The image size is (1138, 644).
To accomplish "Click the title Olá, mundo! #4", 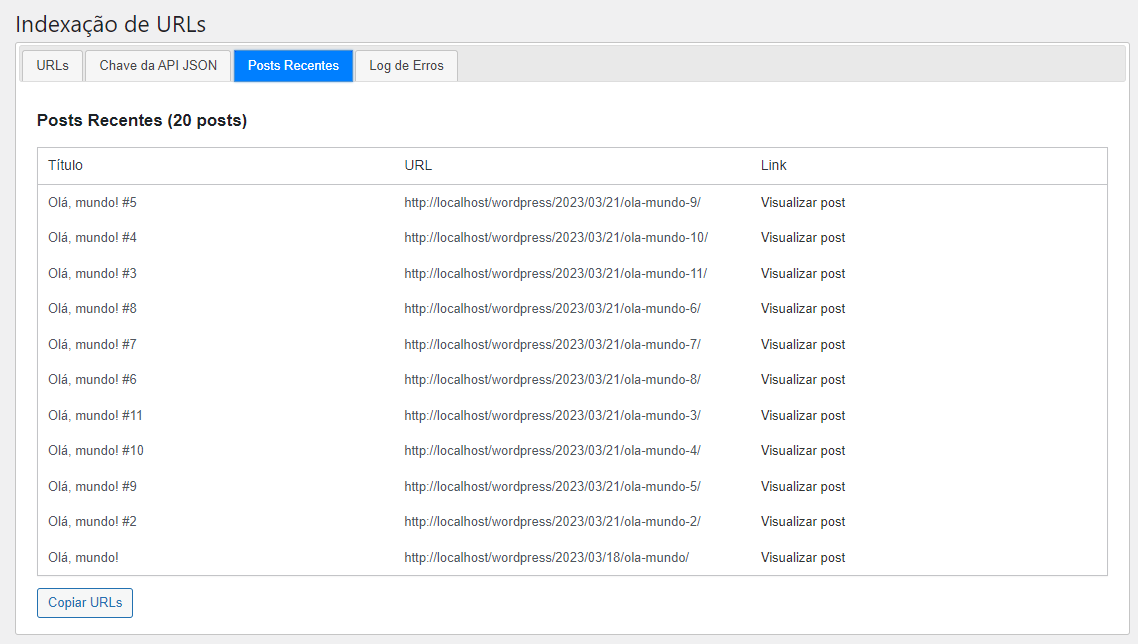I will (92, 237).
